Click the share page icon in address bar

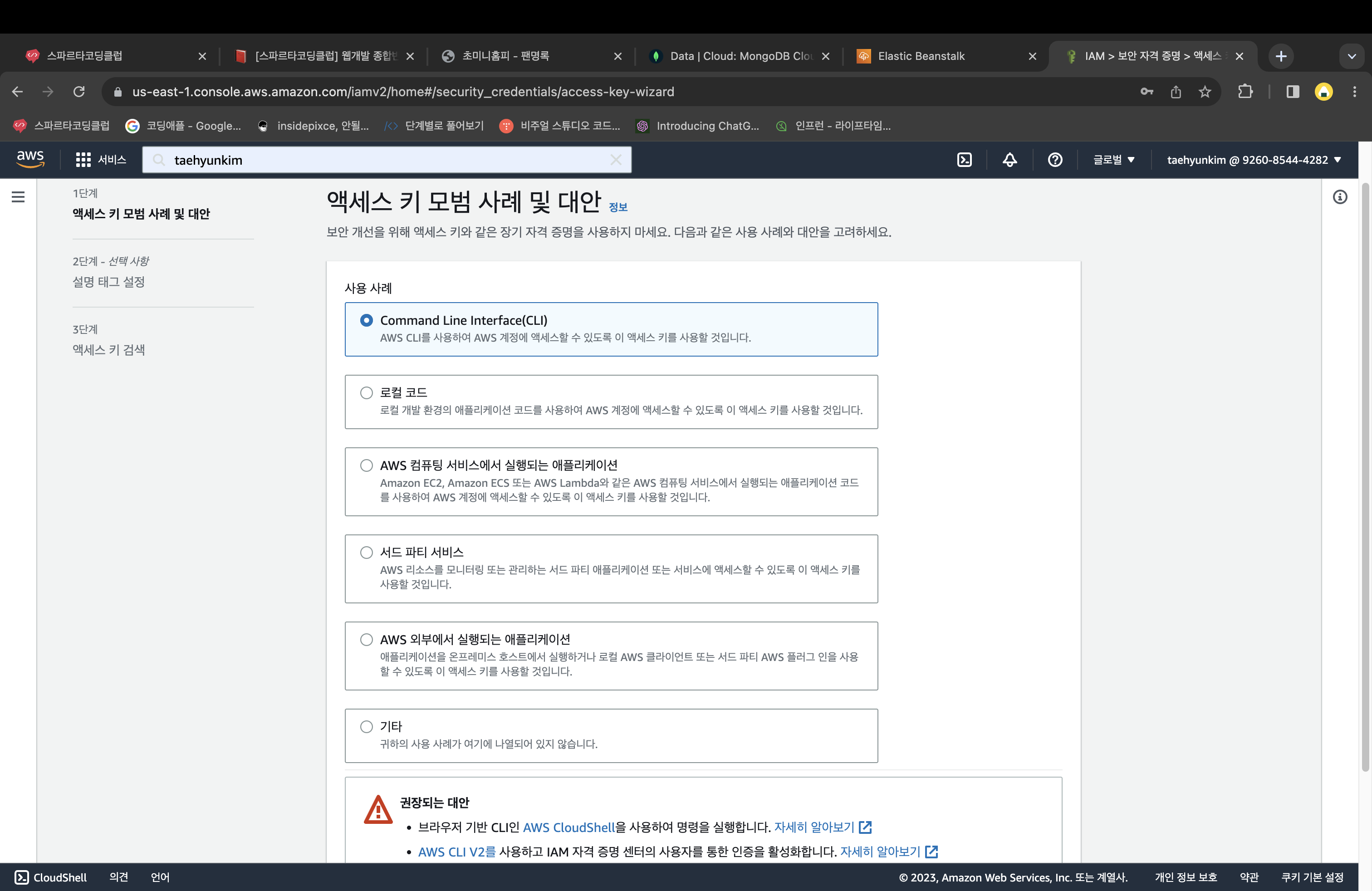[1176, 92]
